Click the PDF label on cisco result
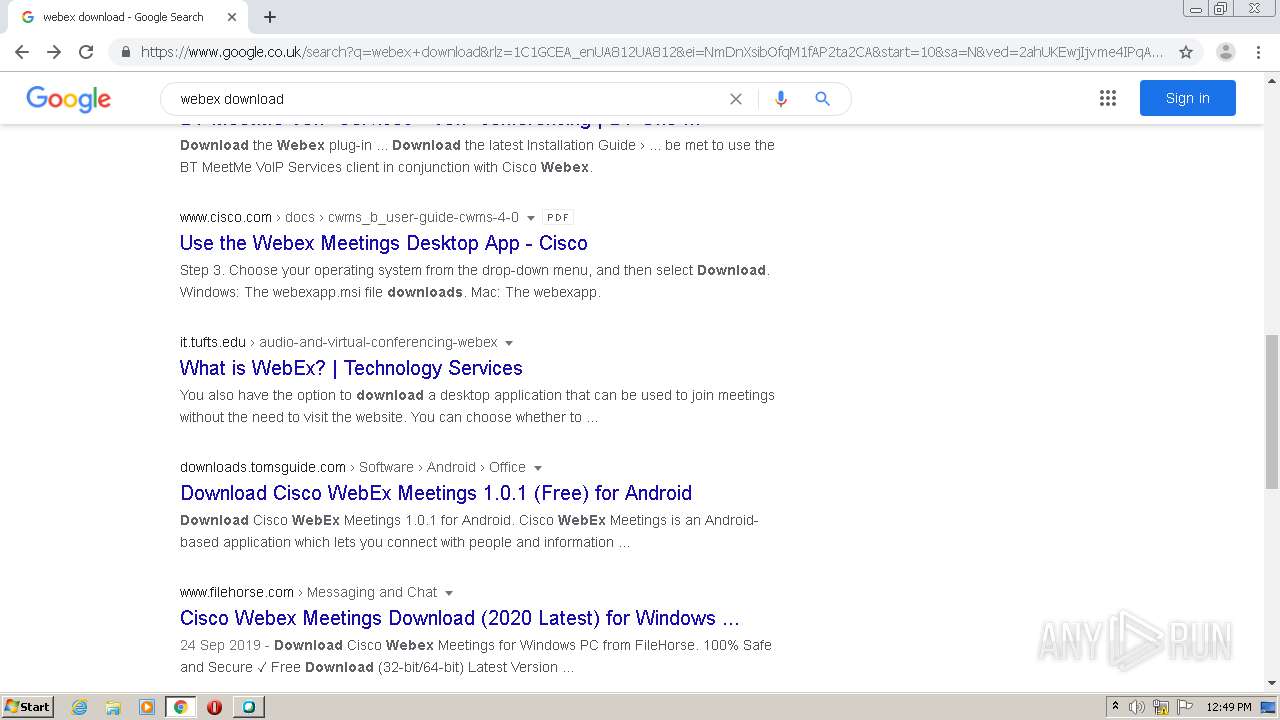This screenshot has height=720, width=1280. 558,217
